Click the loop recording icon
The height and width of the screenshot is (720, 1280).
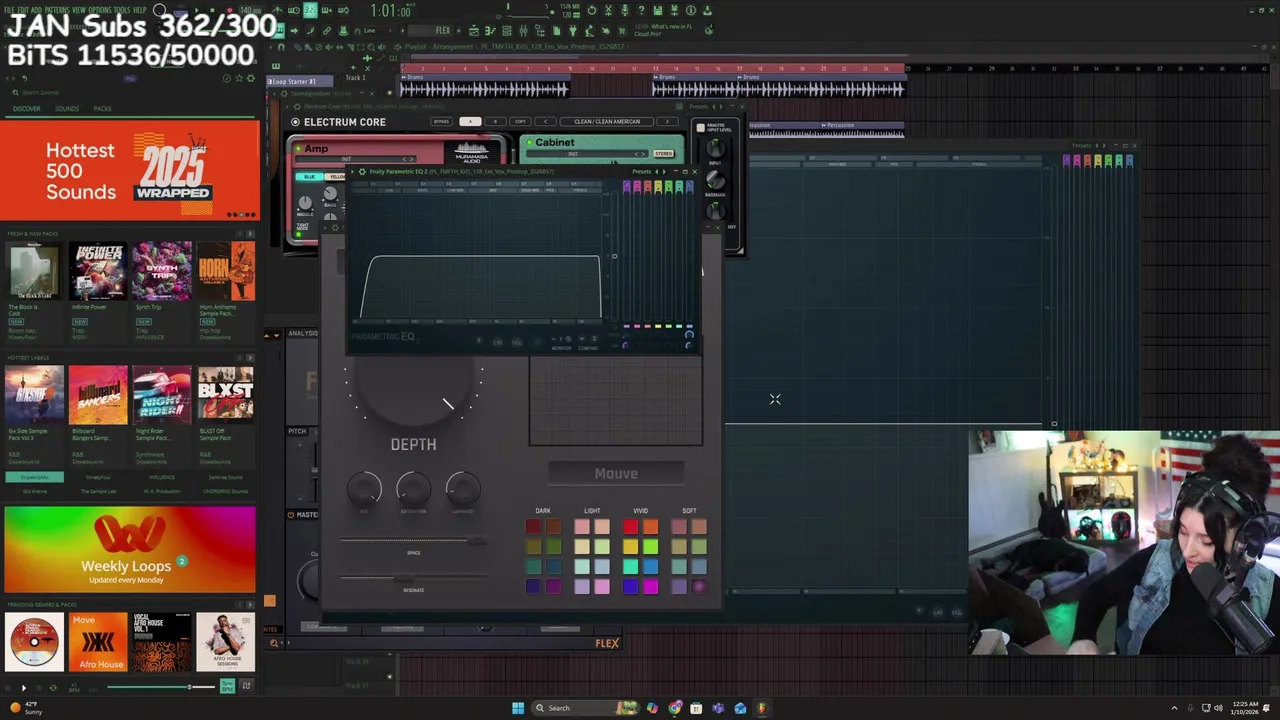click(344, 10)
